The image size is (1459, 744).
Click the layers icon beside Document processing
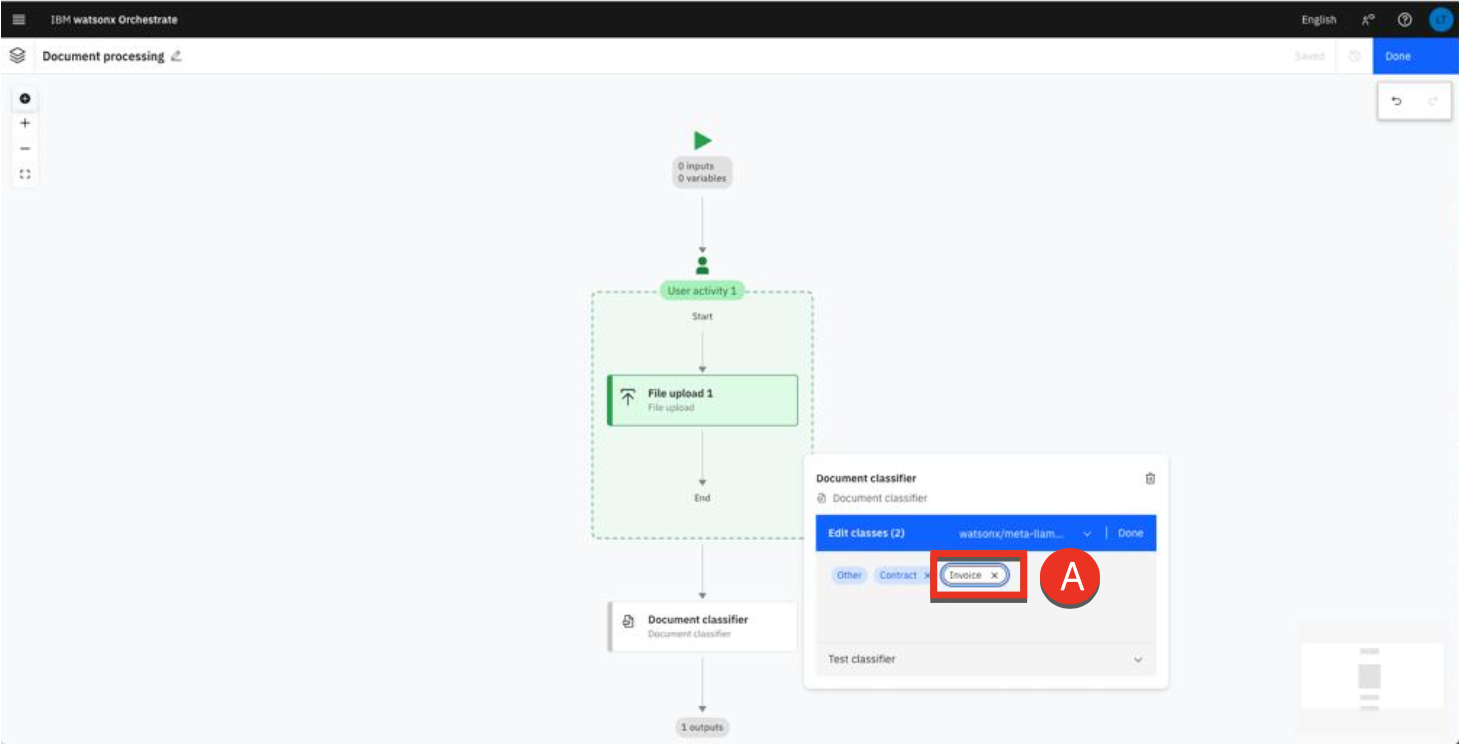17,56
